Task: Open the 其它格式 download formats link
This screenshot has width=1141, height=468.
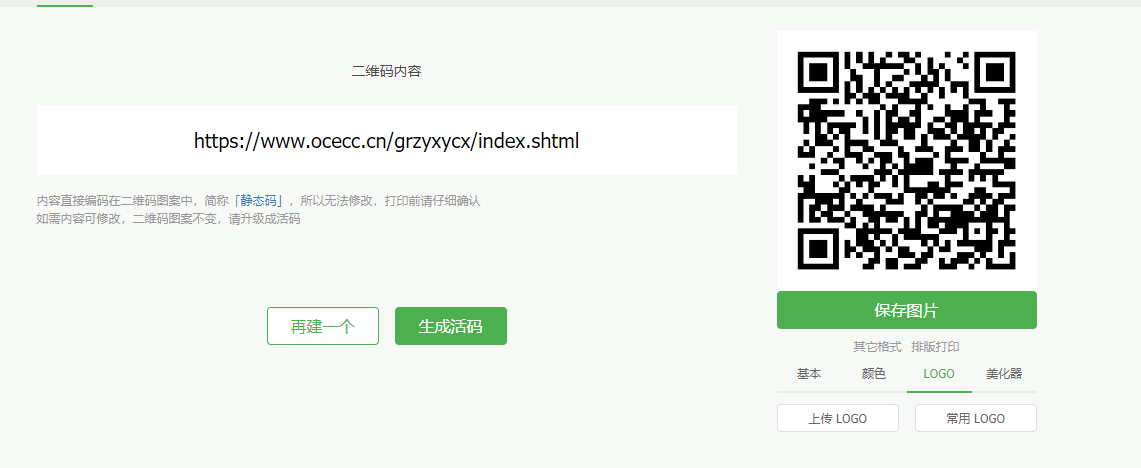Action: pos(877,346)
